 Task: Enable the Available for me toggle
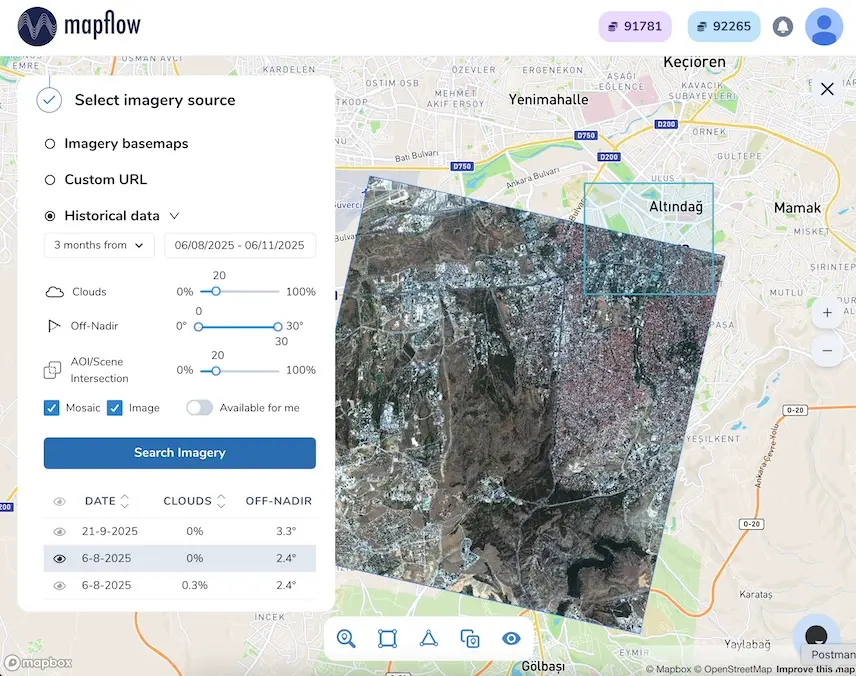pyautogui.click(x=200, y=408)
